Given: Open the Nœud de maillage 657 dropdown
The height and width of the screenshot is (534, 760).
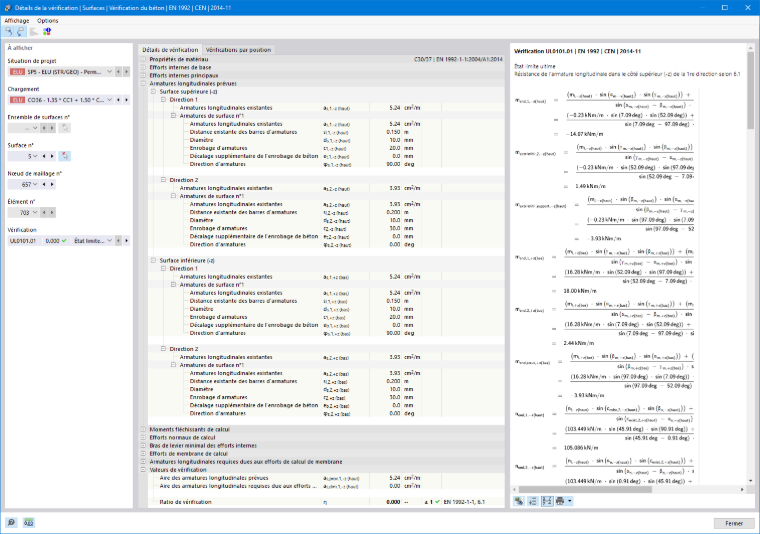Looking at the screenshot, I should [35, 184].
